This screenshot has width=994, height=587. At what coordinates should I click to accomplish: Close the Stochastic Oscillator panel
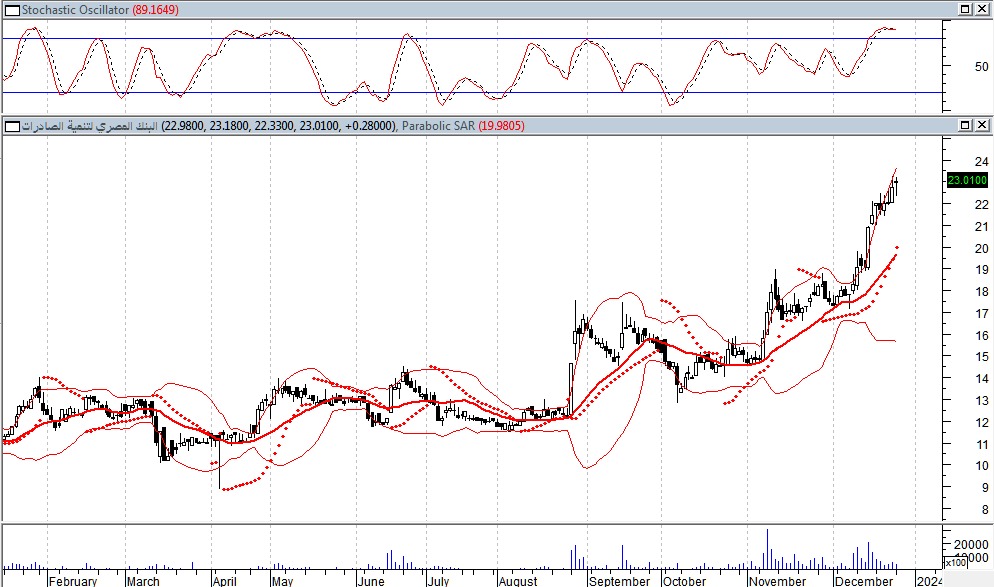tap(982, 9)
